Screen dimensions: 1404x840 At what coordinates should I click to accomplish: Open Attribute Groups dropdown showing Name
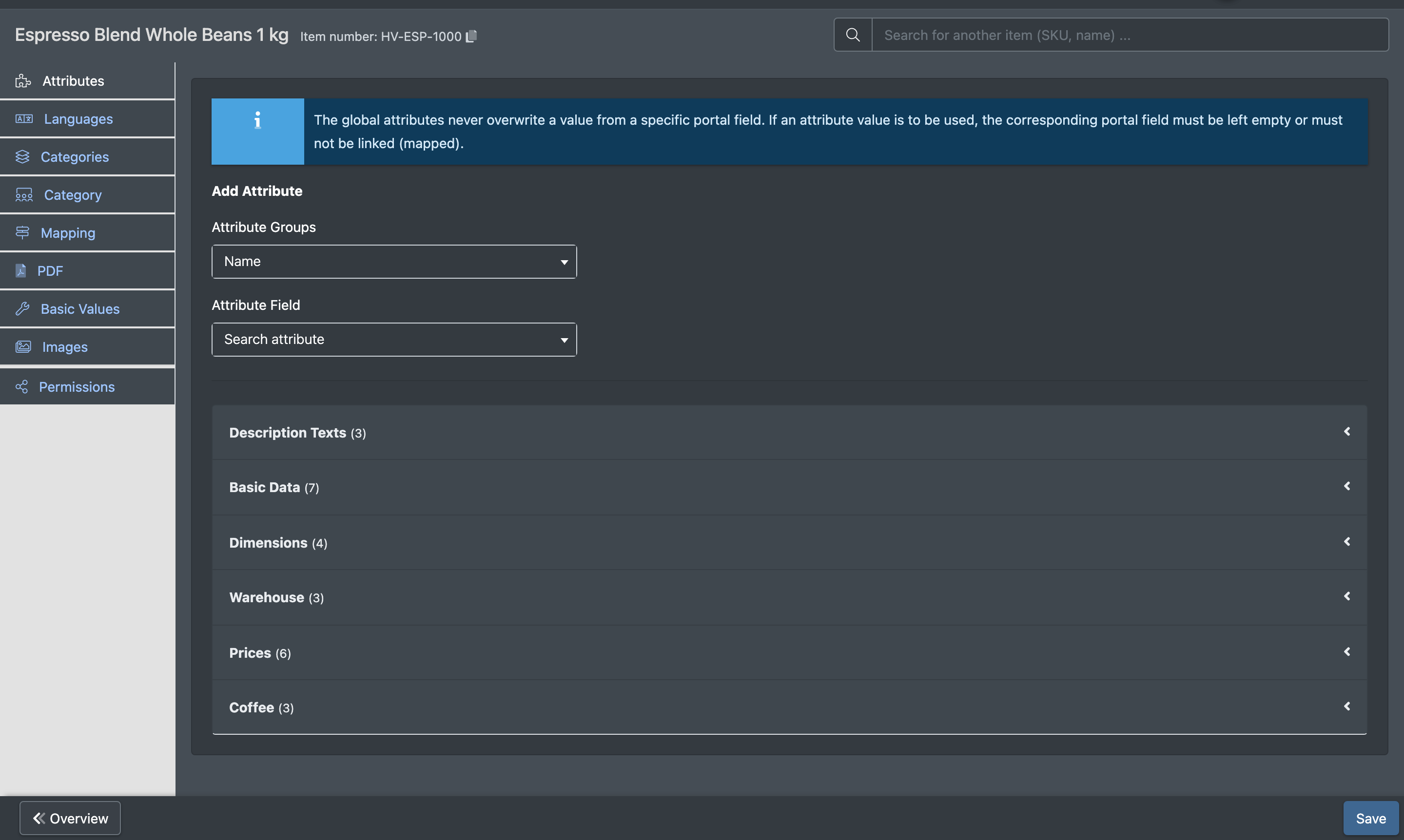coord(394,262)
